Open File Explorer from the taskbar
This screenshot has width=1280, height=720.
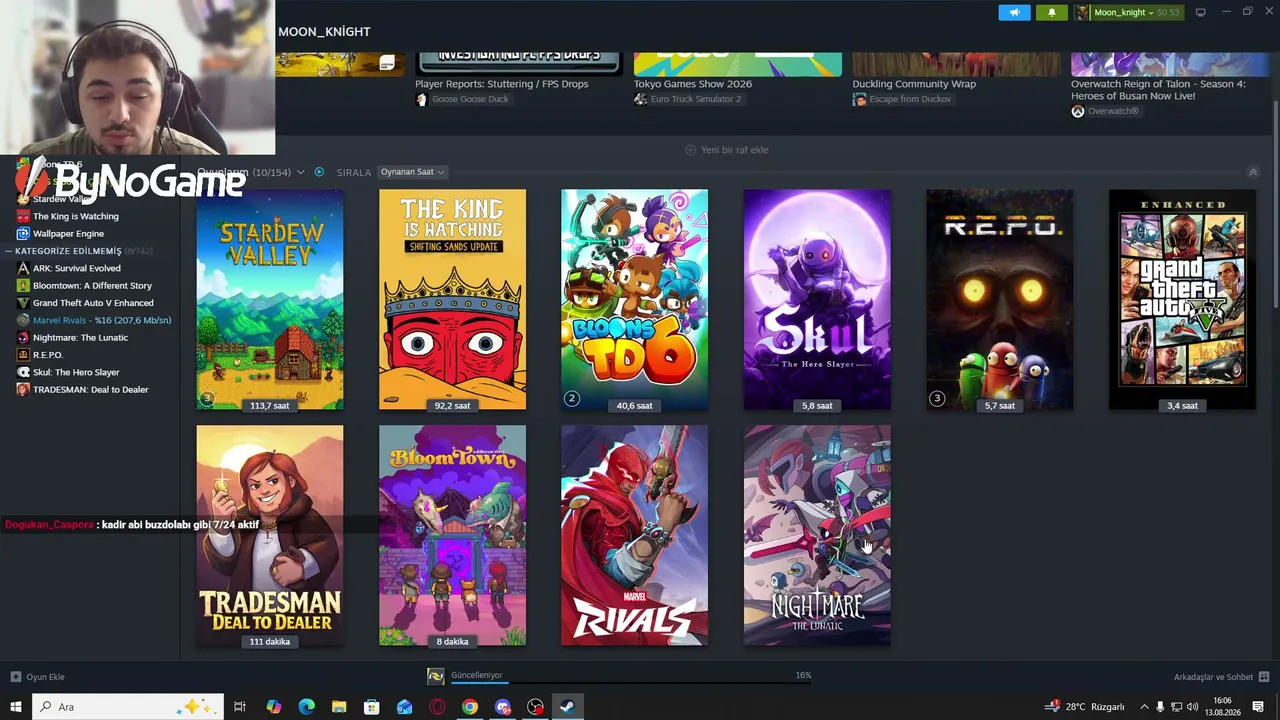pyautogui.click(x=339, y=707)
